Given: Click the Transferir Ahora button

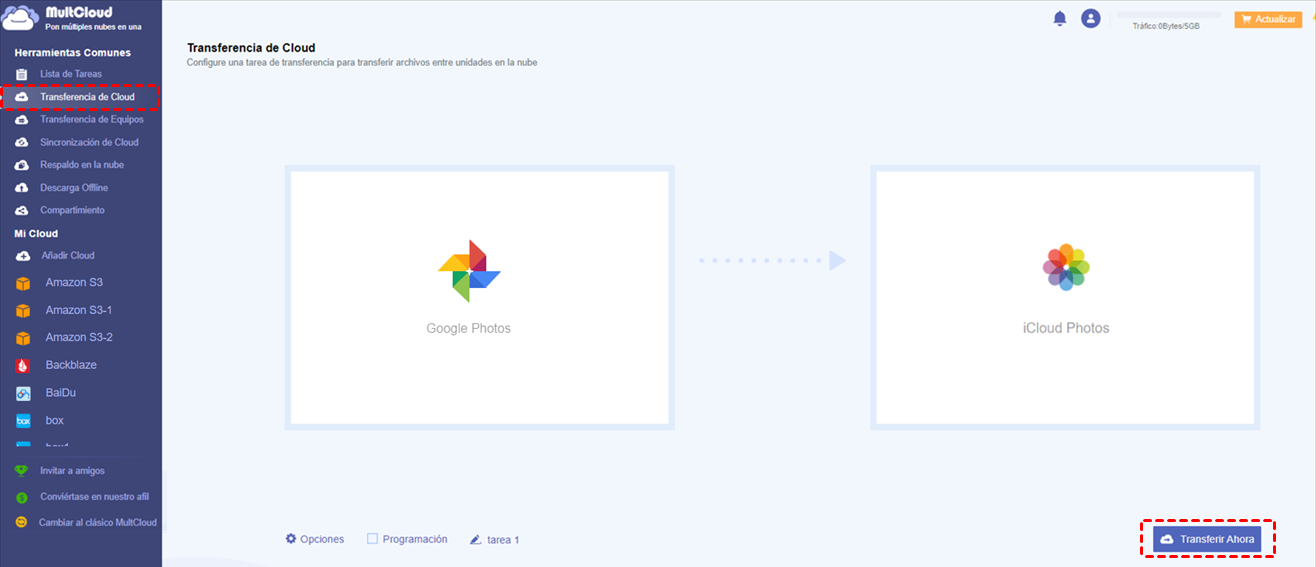Looking at the screenshot, I should pyautogui.click(x=1208, y=539).
